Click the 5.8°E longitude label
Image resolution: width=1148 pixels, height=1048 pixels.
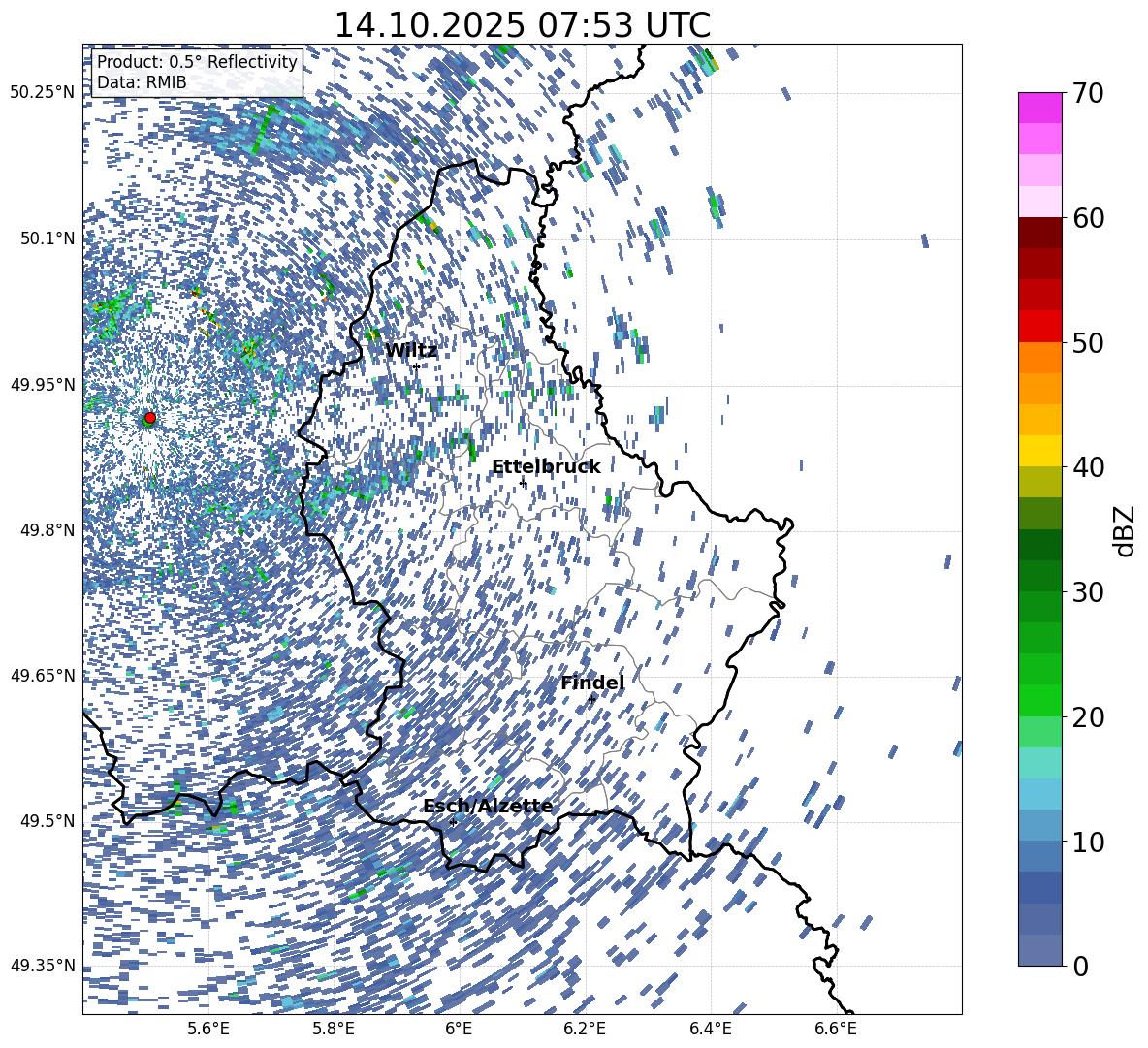[x=334, y=1029]
